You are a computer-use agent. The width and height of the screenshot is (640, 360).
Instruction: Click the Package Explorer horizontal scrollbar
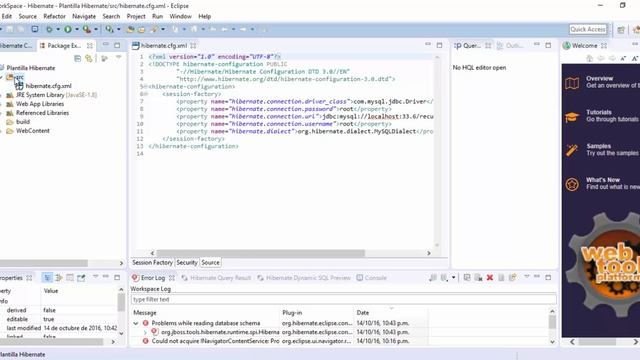pos(44,263)
